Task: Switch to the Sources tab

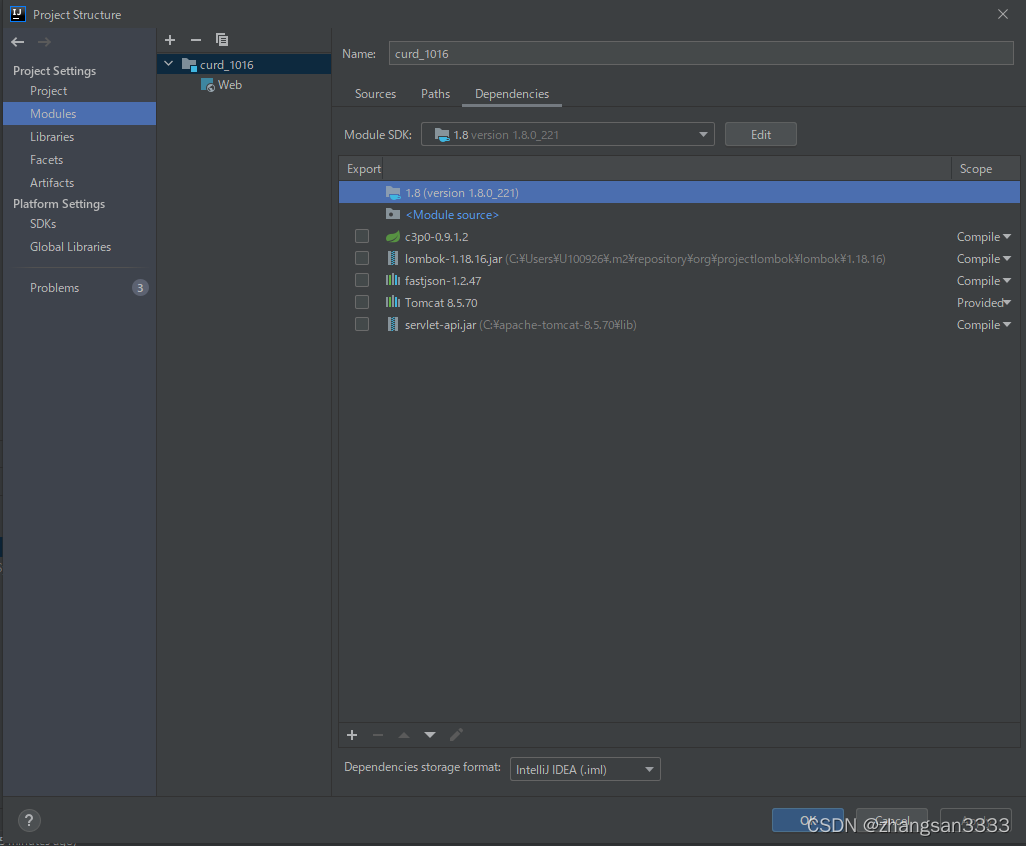Action: [x=376, y=94]
